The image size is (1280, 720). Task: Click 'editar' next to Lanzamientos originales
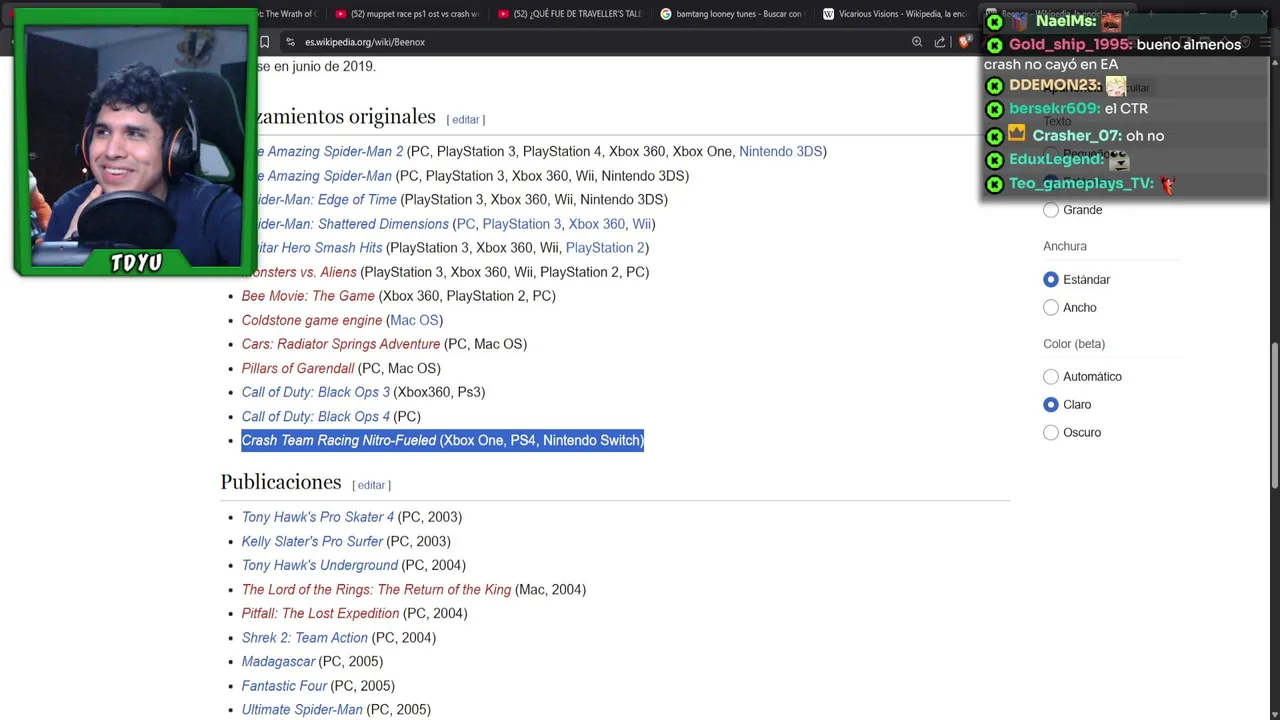click(x=466, y=120)
